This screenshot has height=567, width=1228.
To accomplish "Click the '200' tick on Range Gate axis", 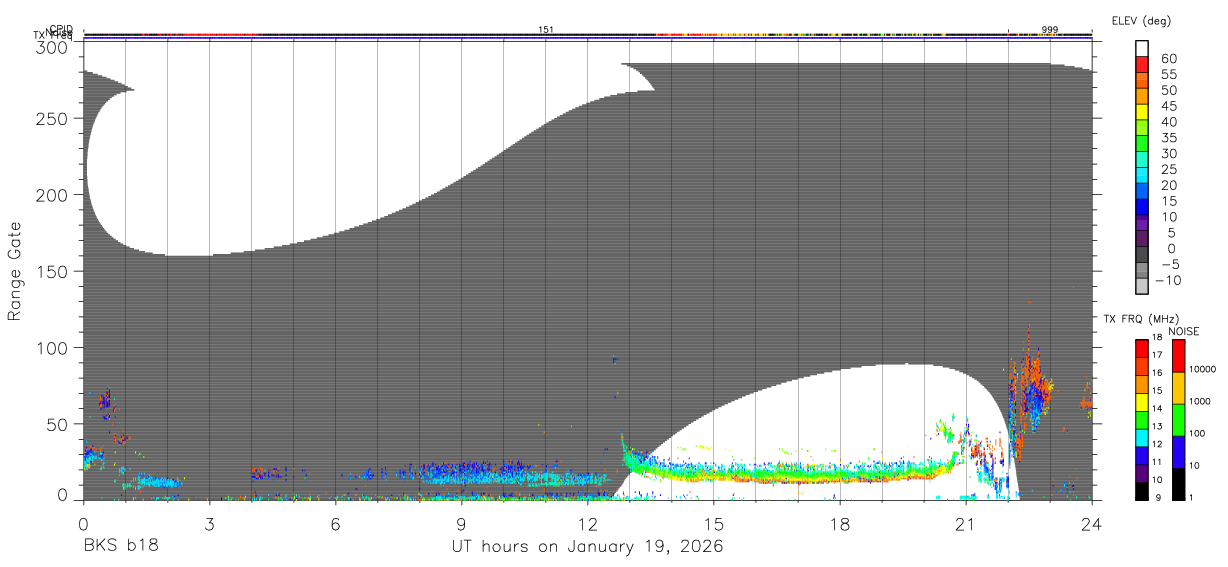I will [52, 195].
